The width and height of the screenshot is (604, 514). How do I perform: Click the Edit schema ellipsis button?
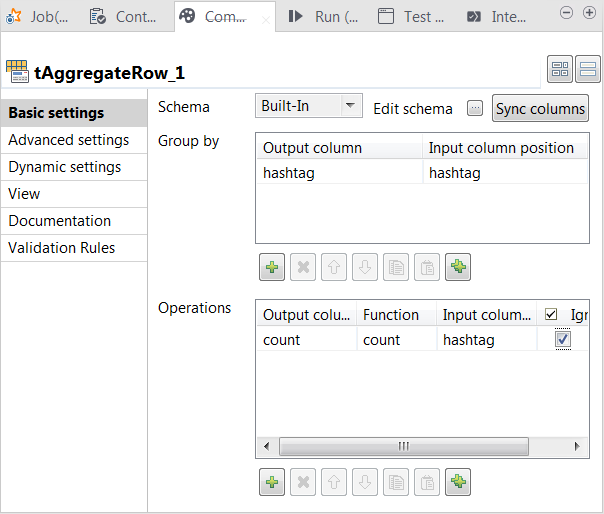coord(475,108)
